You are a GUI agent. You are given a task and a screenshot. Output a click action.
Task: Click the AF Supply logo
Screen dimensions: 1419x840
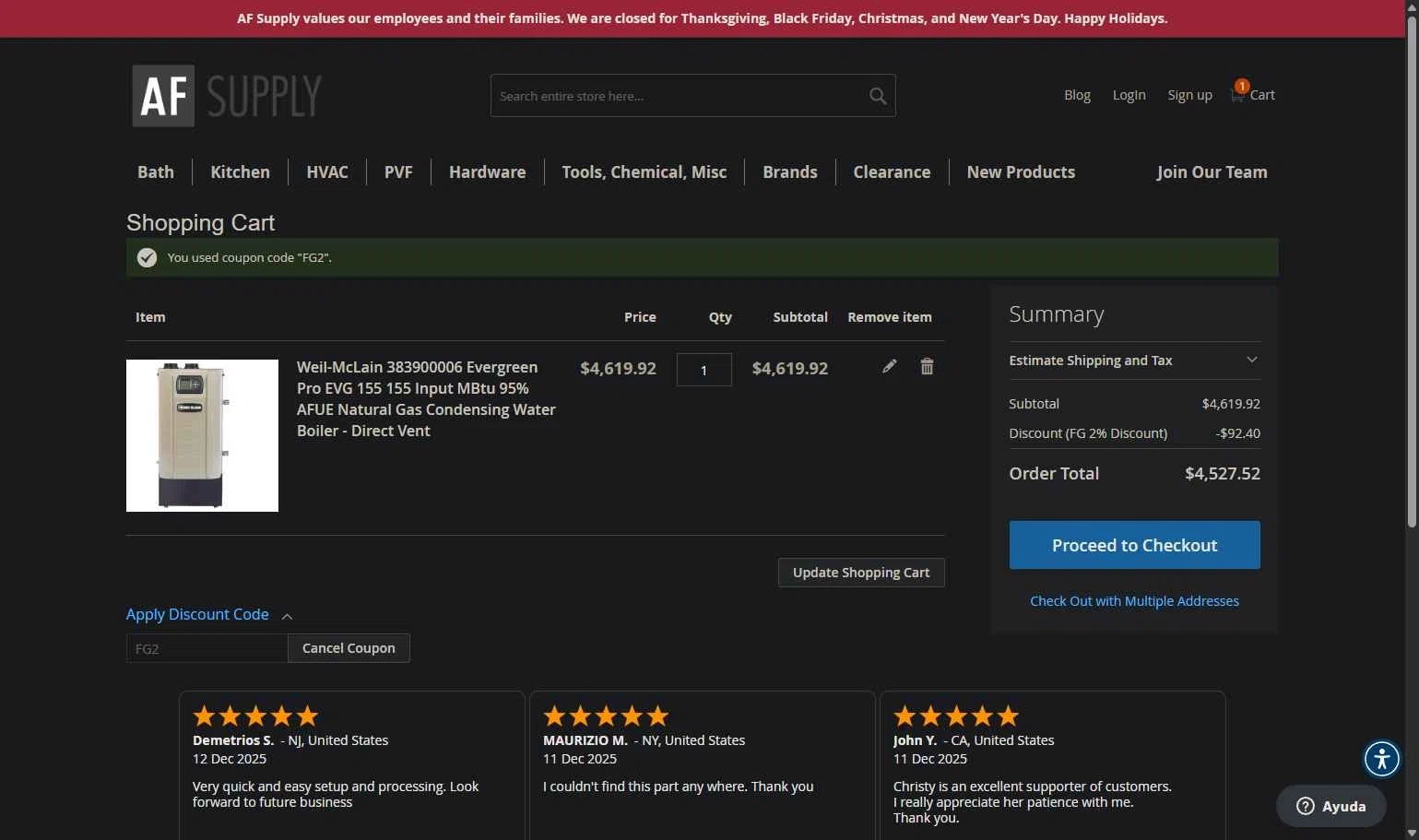point(227,95)
